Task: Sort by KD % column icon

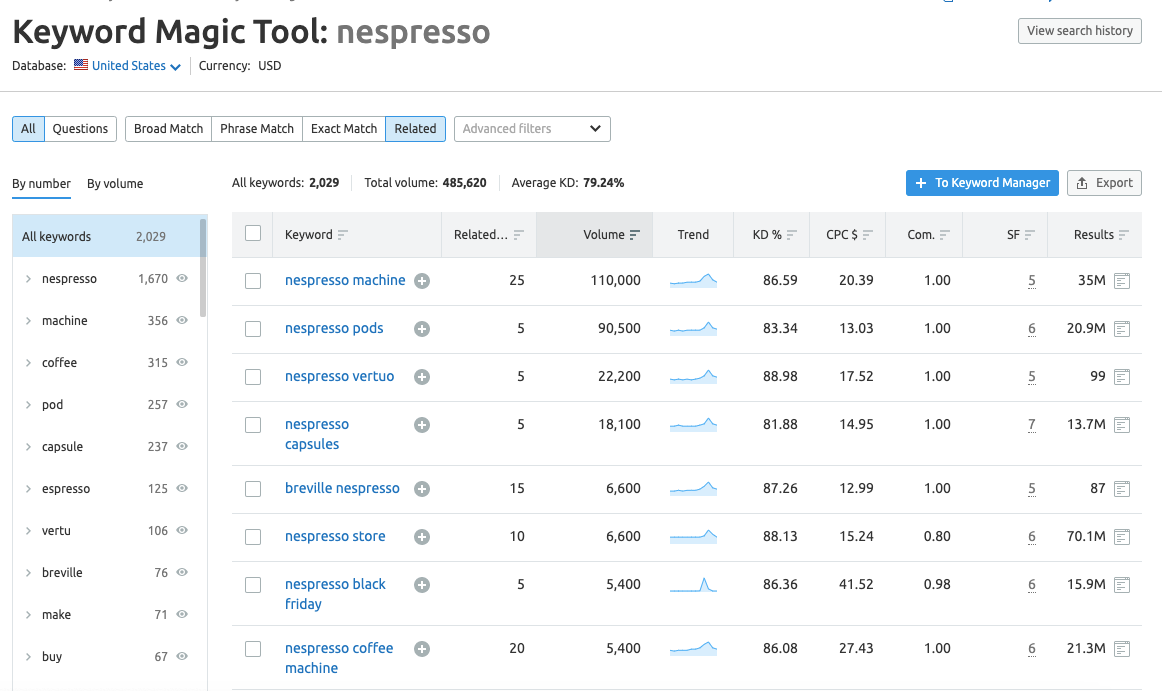Action: coord(792,235)
